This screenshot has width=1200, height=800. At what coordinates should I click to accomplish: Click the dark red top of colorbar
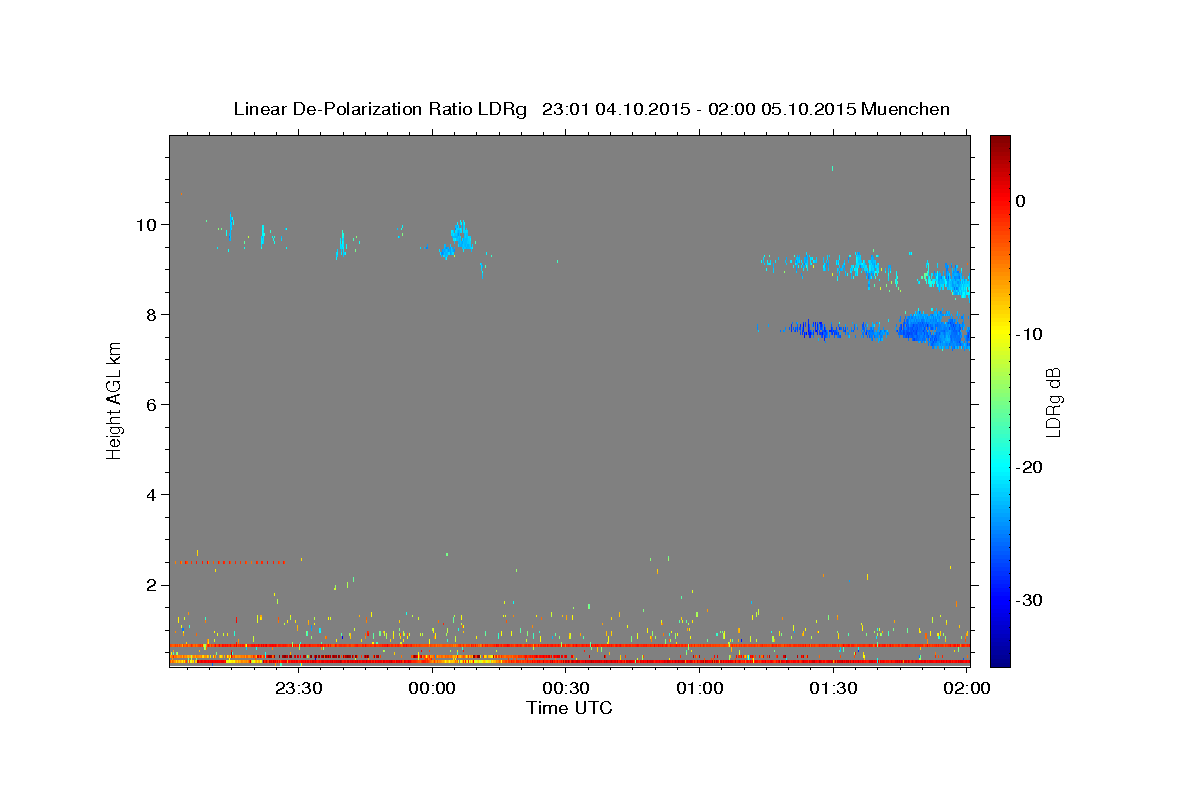point(1000,145)
